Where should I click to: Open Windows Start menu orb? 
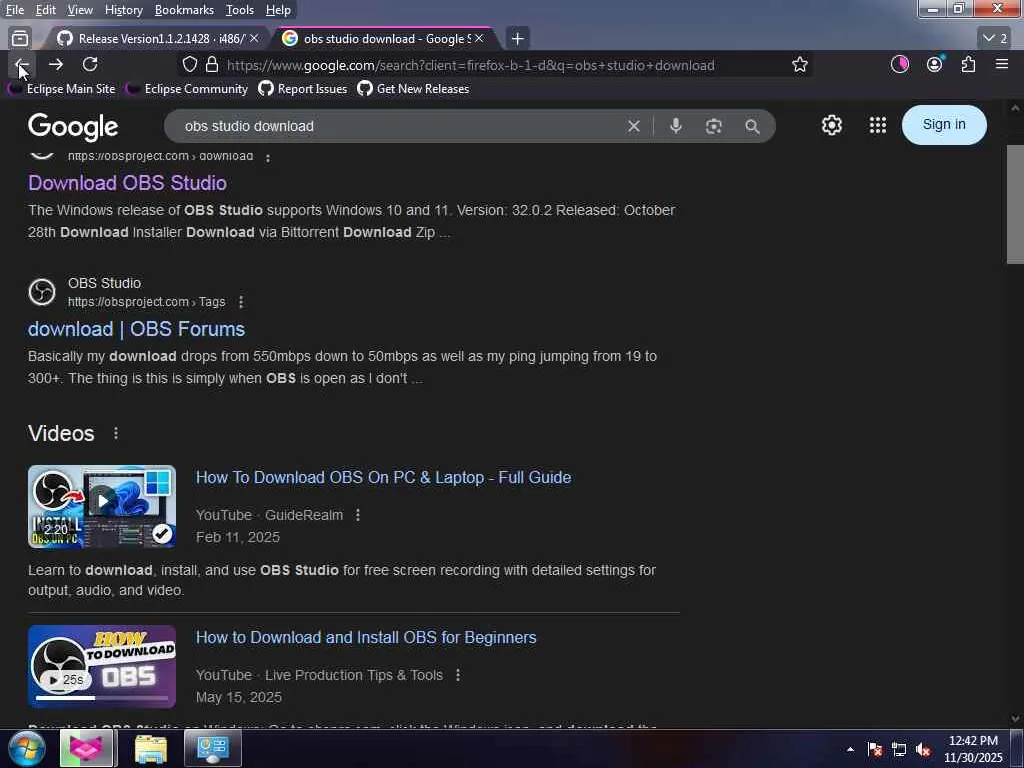coord(26,748)
